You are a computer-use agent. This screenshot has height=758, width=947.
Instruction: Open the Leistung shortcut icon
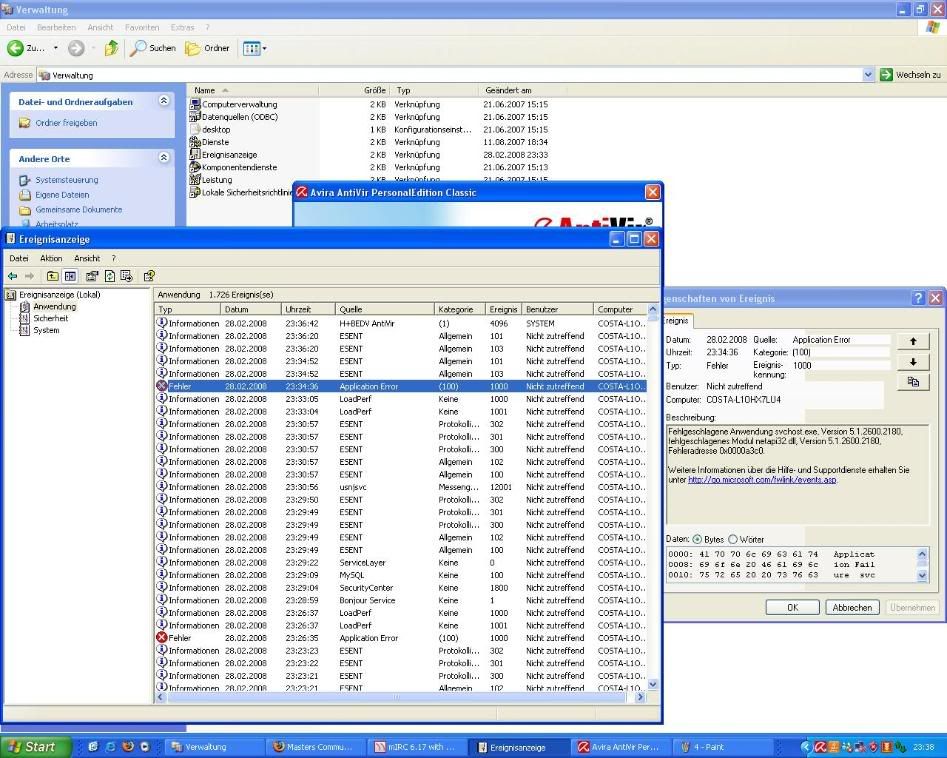point(194,179)
